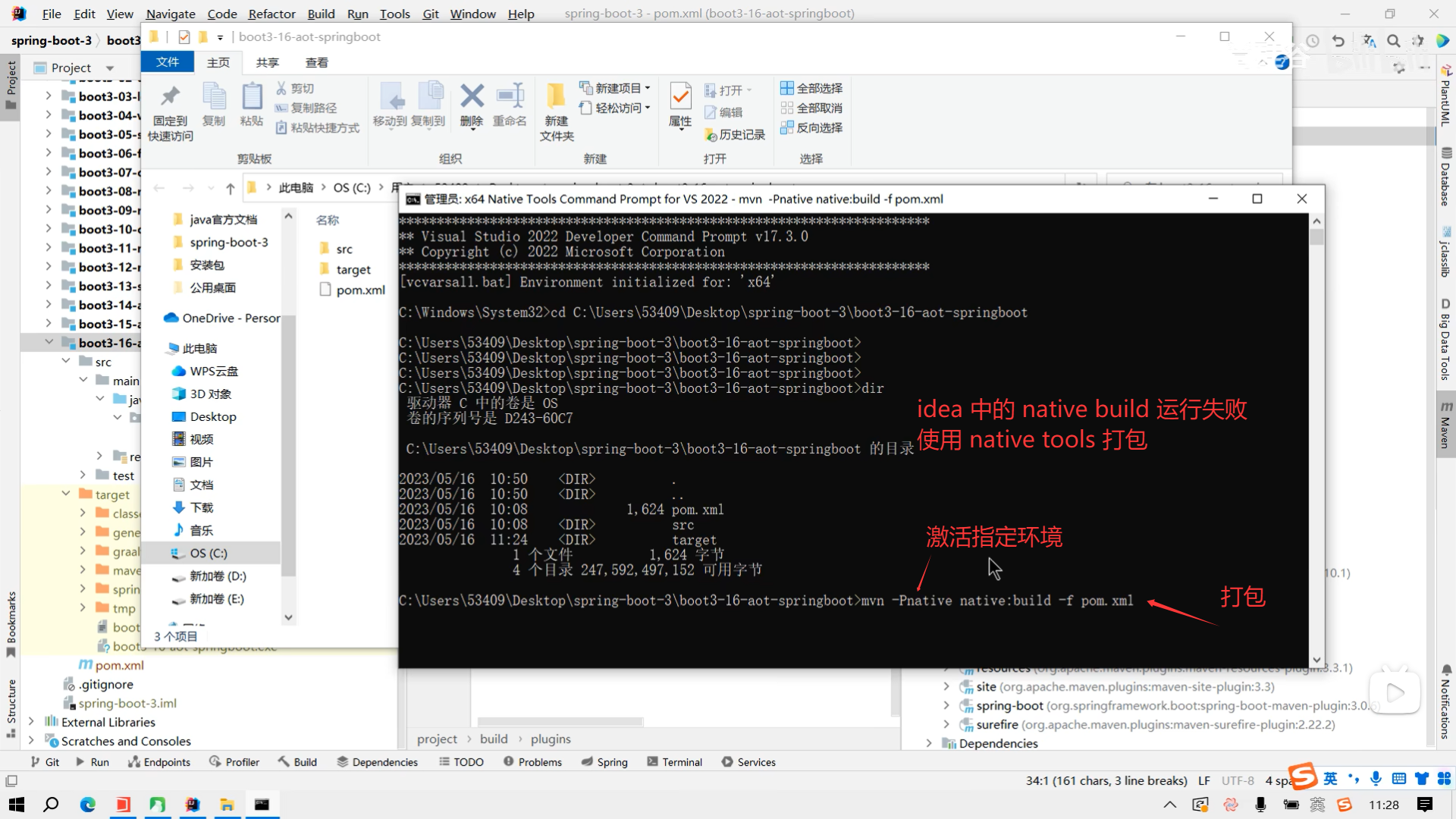Click the command prompt vertical scrollbar
Image resolution: width=1456 pixels, height=819 pixels.
[x=1316, y=440]
